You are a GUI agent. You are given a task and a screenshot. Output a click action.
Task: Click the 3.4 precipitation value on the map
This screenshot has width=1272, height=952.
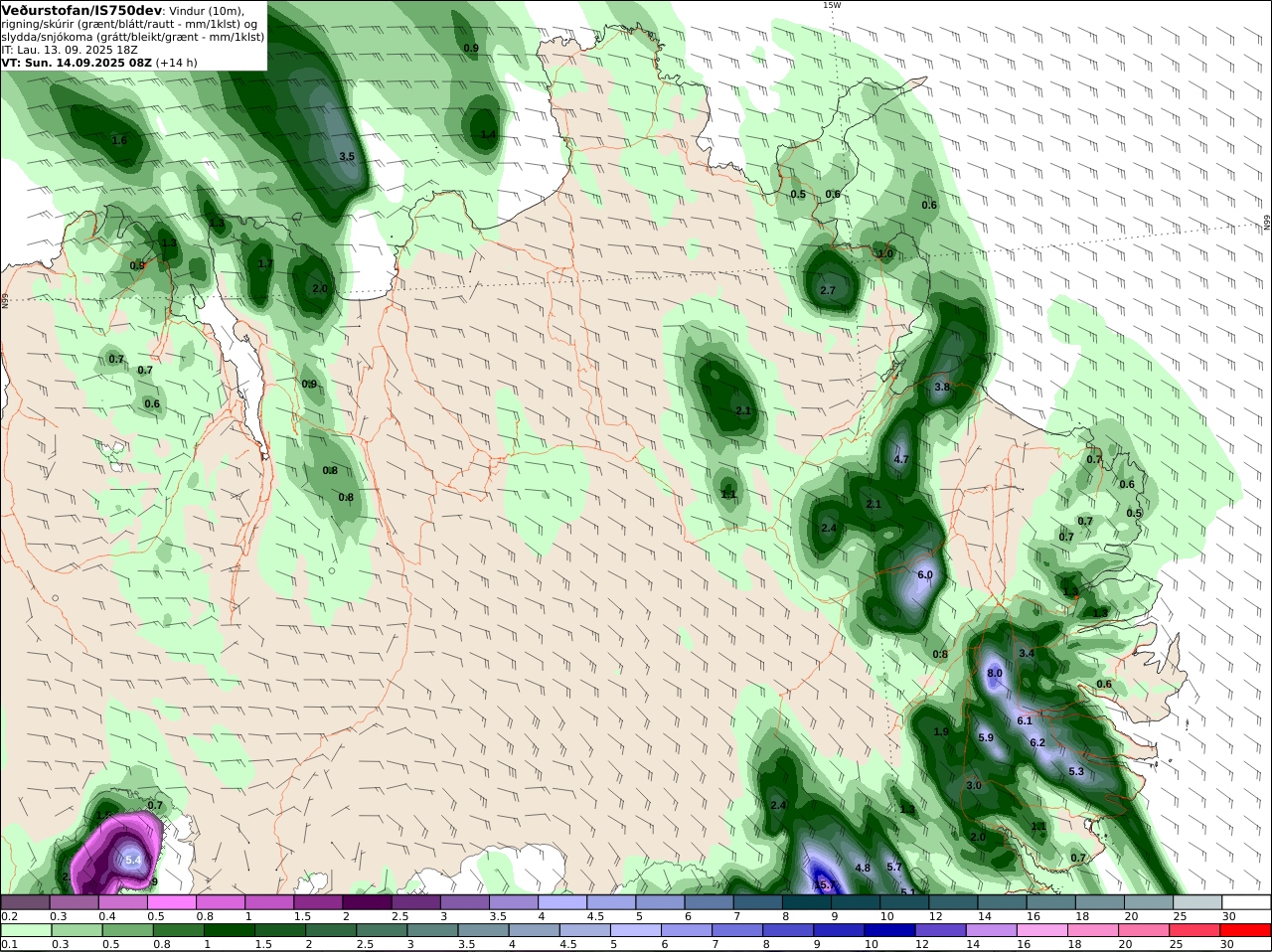1028,654
